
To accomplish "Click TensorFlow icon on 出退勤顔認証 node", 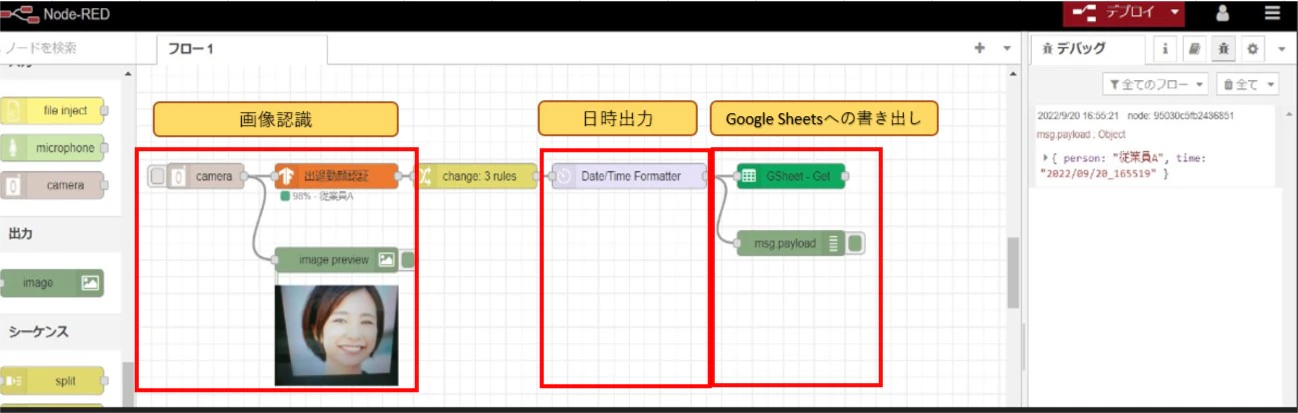I will 286,176.
